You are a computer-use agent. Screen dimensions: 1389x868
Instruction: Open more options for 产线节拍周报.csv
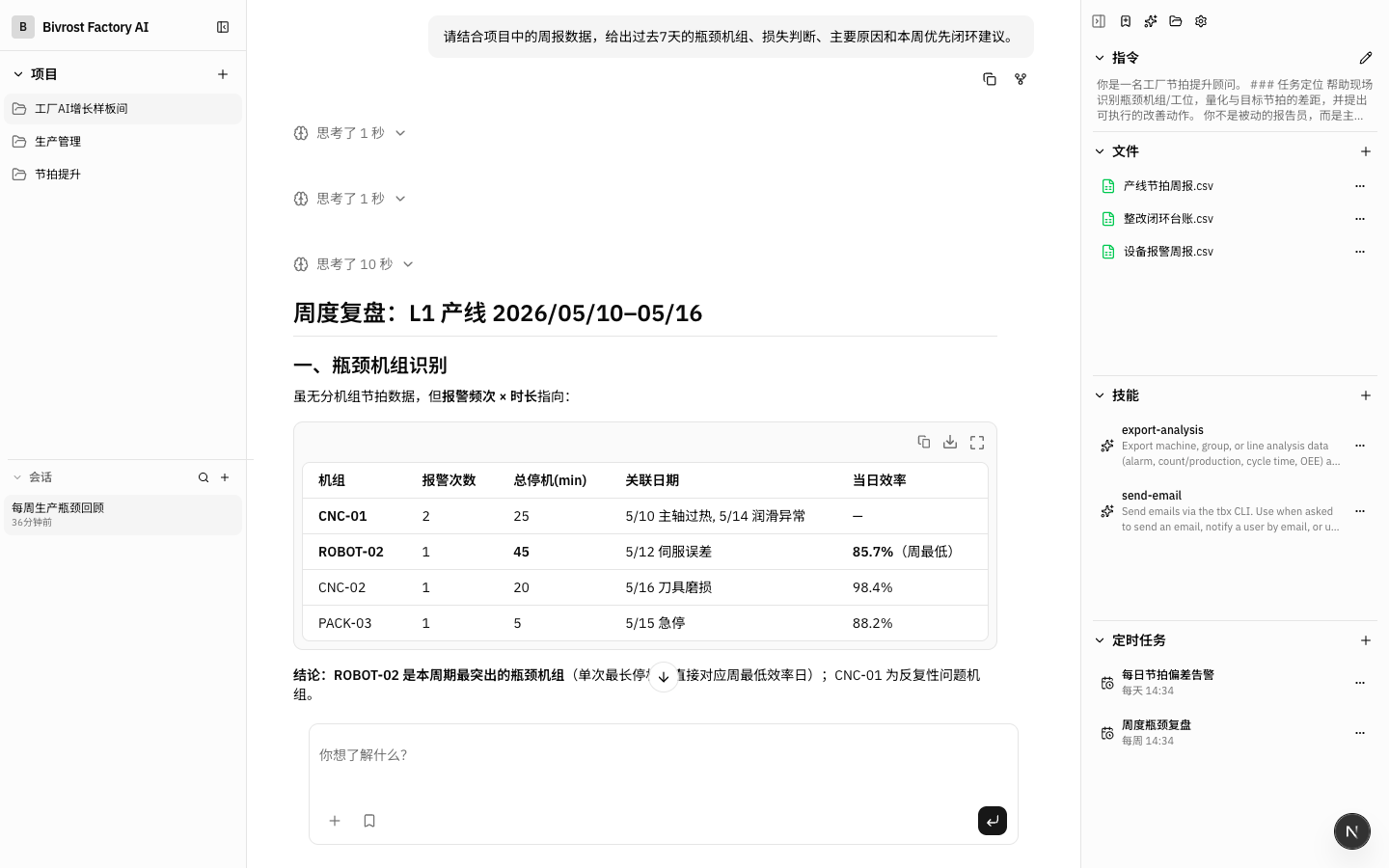[x=1360, y=186]
